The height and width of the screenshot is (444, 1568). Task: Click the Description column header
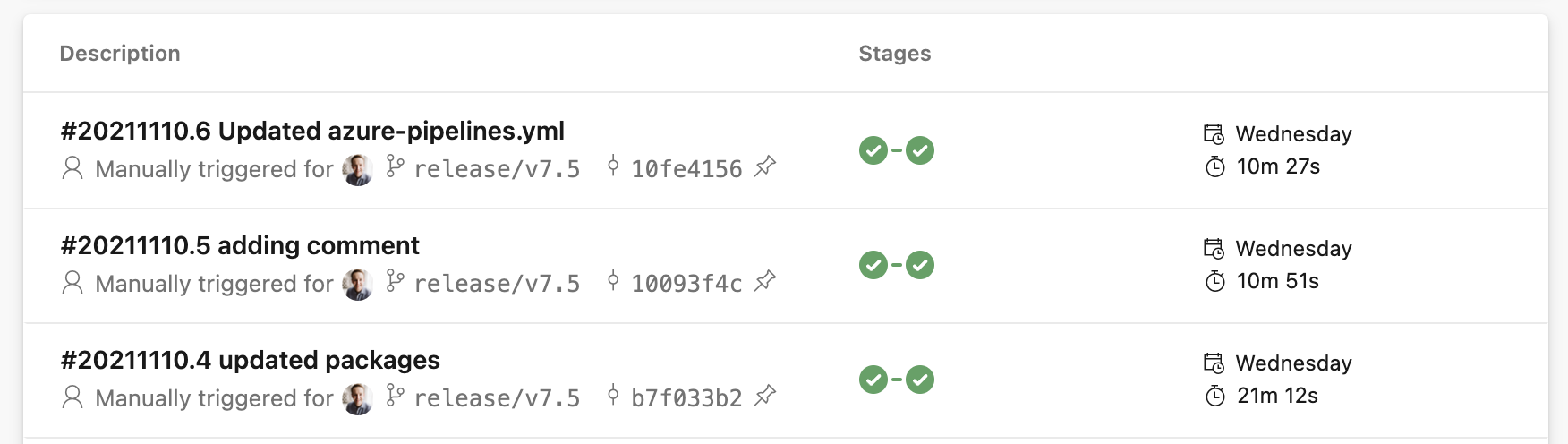pos(120,54)
